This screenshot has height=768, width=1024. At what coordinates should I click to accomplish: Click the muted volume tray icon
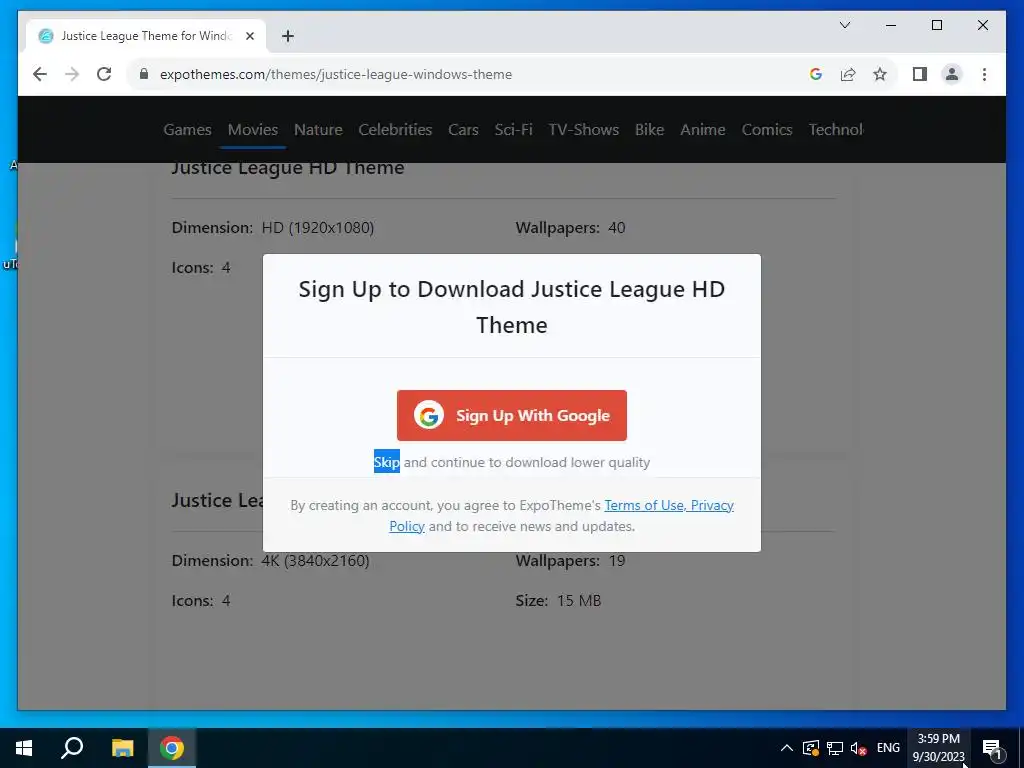pos(859,748)
